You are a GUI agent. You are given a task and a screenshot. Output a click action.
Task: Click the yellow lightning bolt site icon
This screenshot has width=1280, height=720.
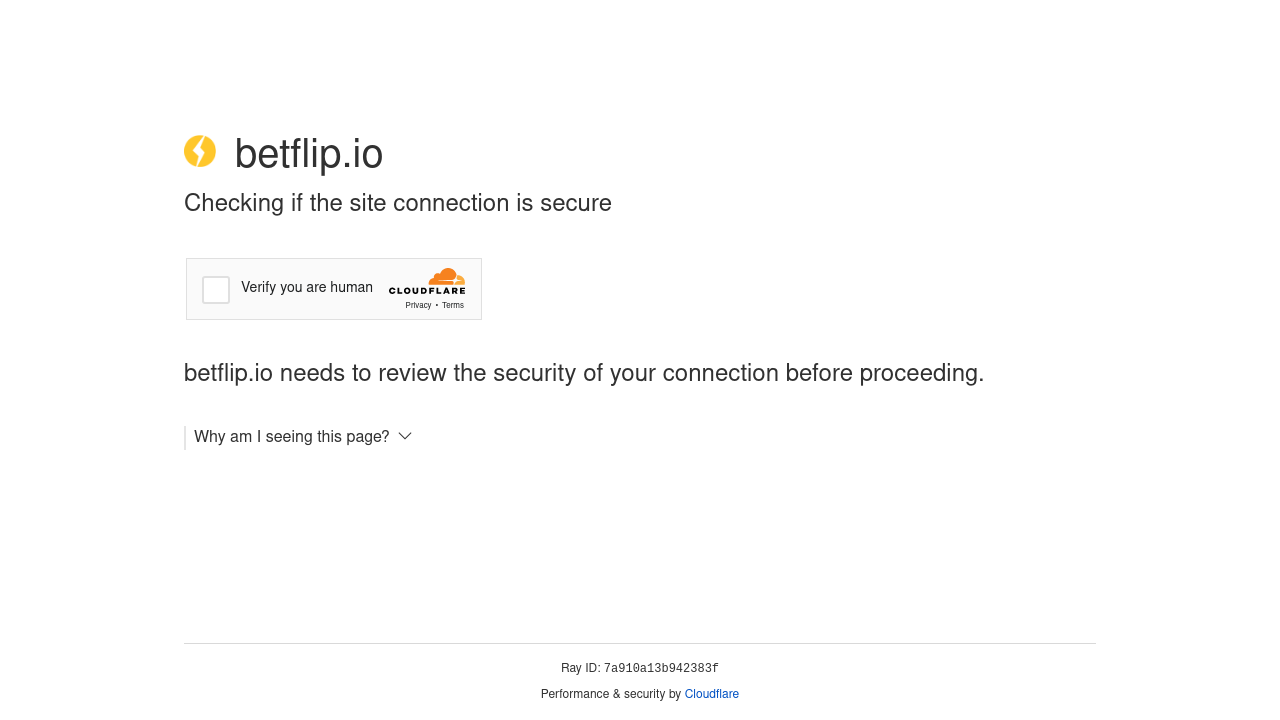pyautogui.click(x=200, y=151)
